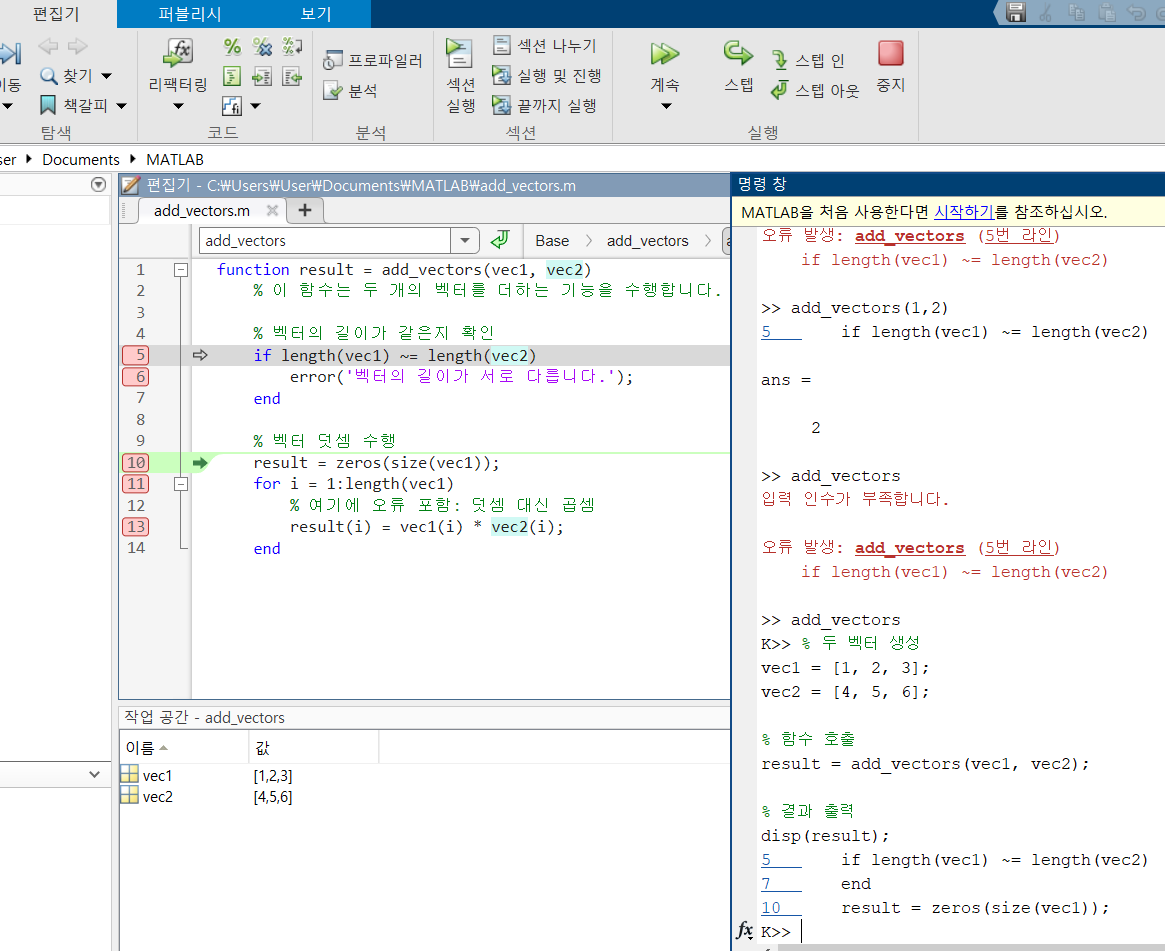Switch to the 보기 ribbon tab
Screen dimensions: 1165x951
click(316, 13)
